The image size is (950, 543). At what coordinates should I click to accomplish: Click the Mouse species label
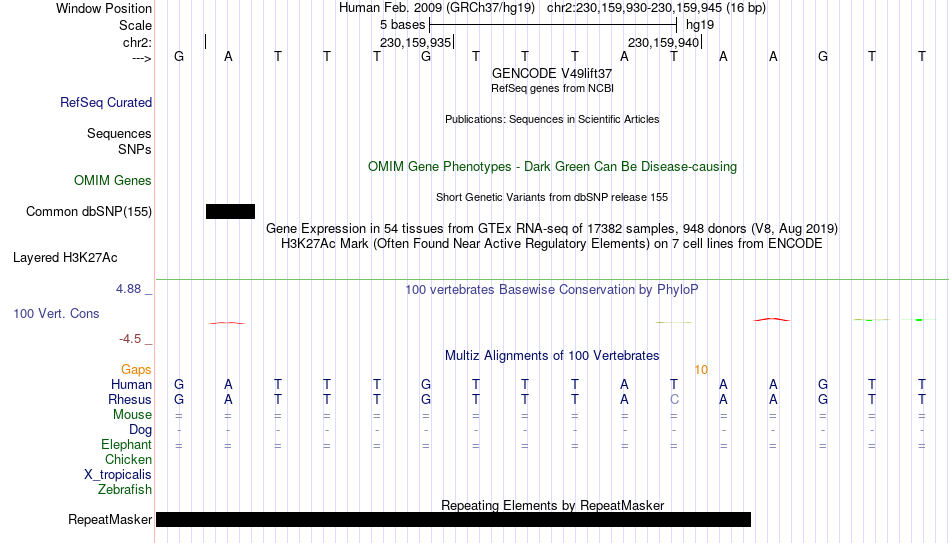point(132,415)
